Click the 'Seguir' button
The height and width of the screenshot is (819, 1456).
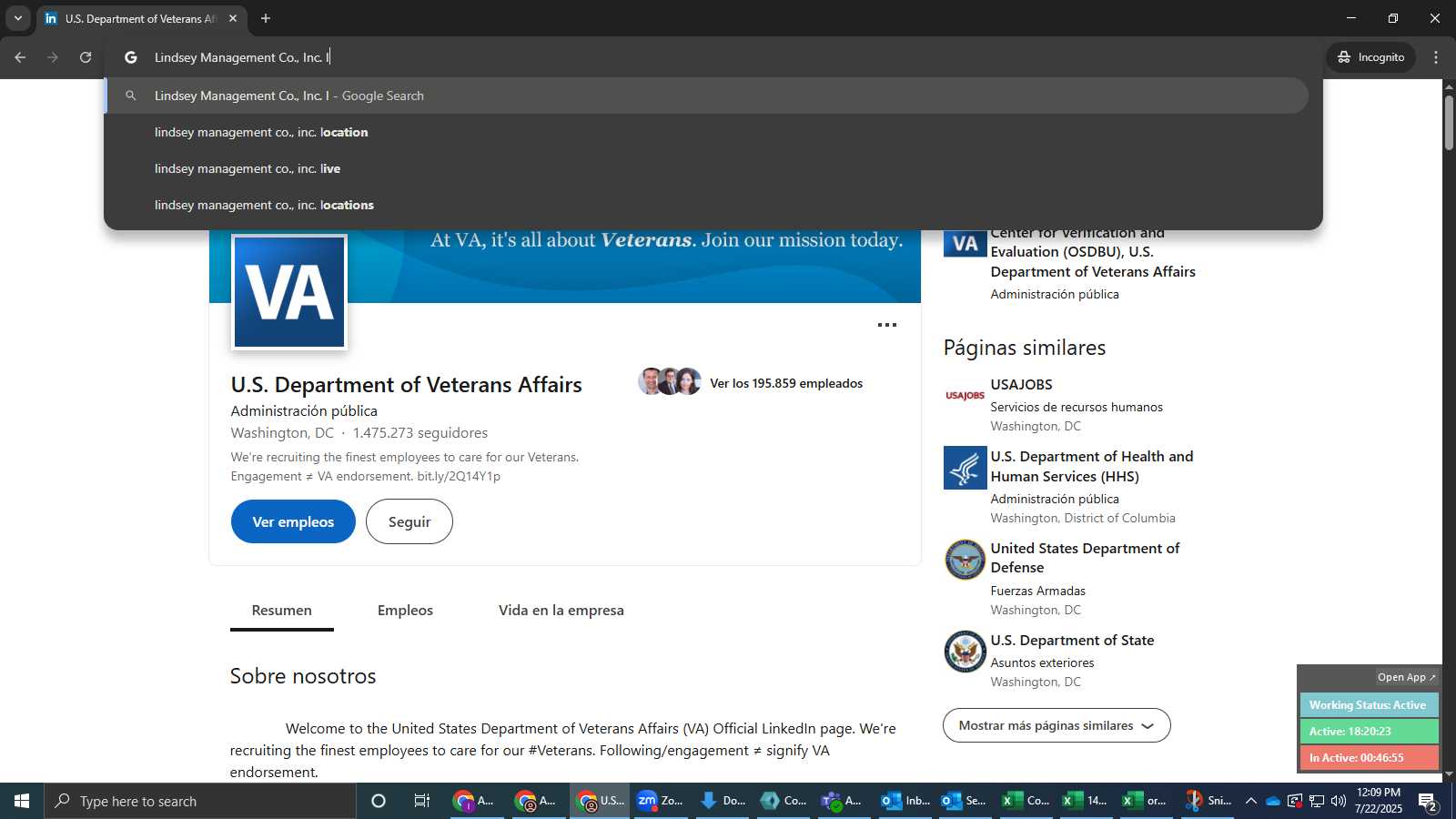pos(409,521)
